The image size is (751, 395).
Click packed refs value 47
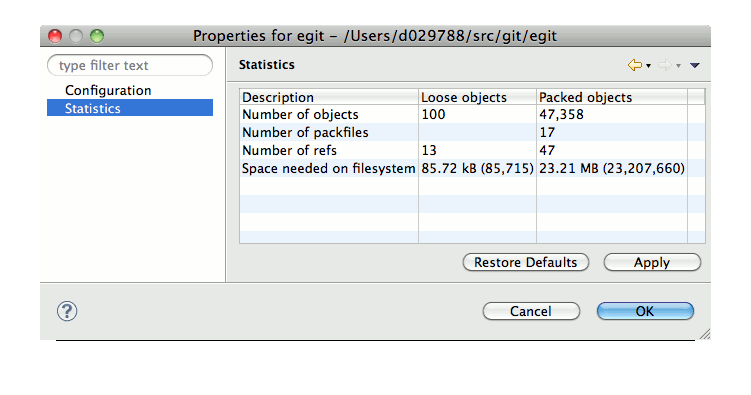coord(547,150)
